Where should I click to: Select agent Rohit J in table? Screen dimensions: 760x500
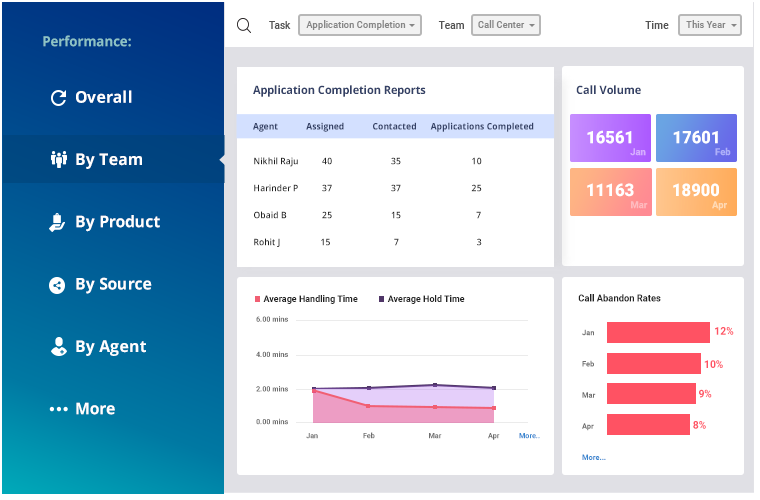tap(267, 242)
